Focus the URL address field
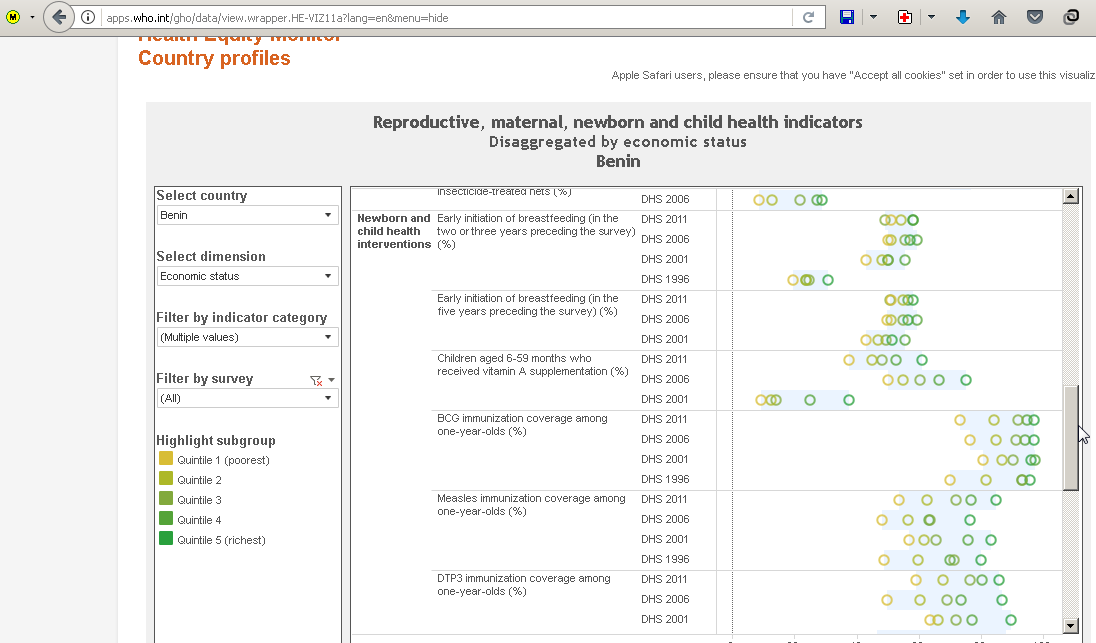This screenshot has width=1096, height=643. pyautogui.click(x=447, y=17)
